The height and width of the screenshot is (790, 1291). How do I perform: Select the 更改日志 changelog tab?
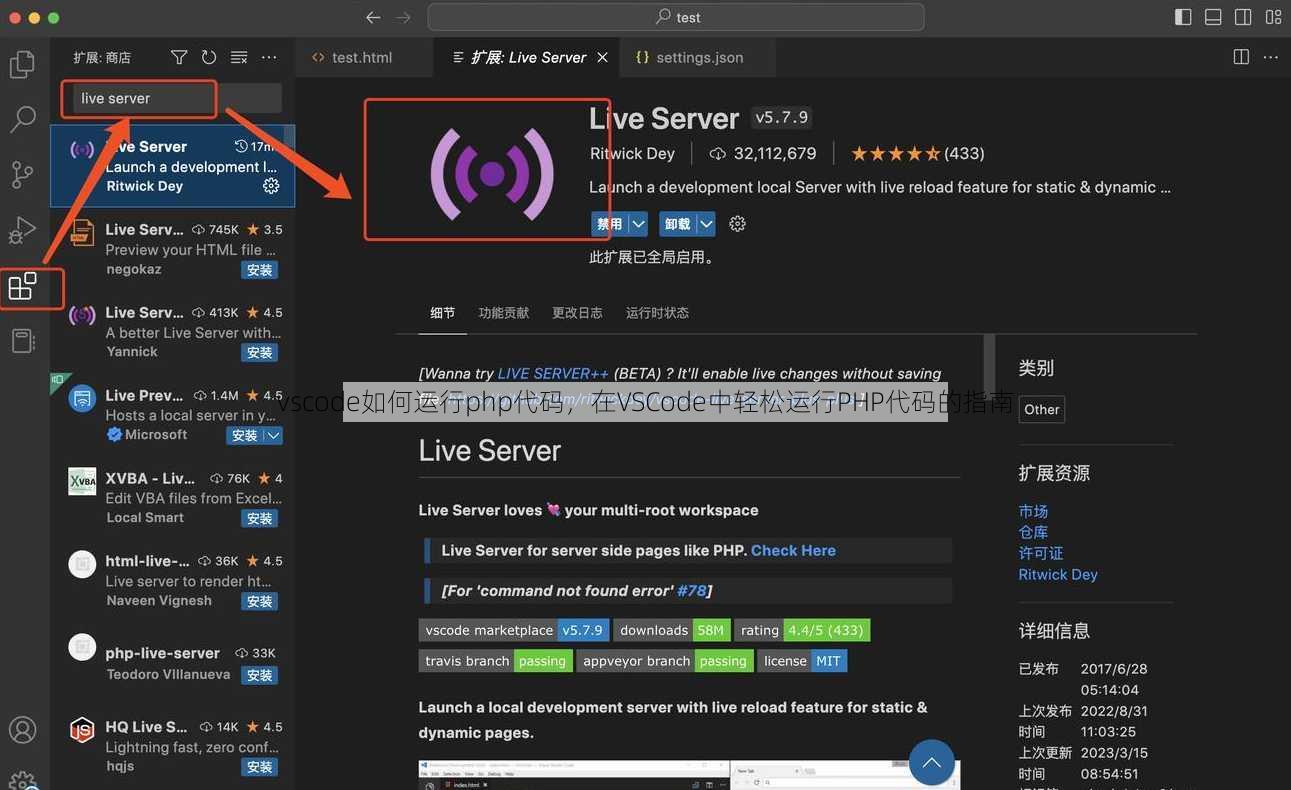pyautogui.click(x=577, y=313)
